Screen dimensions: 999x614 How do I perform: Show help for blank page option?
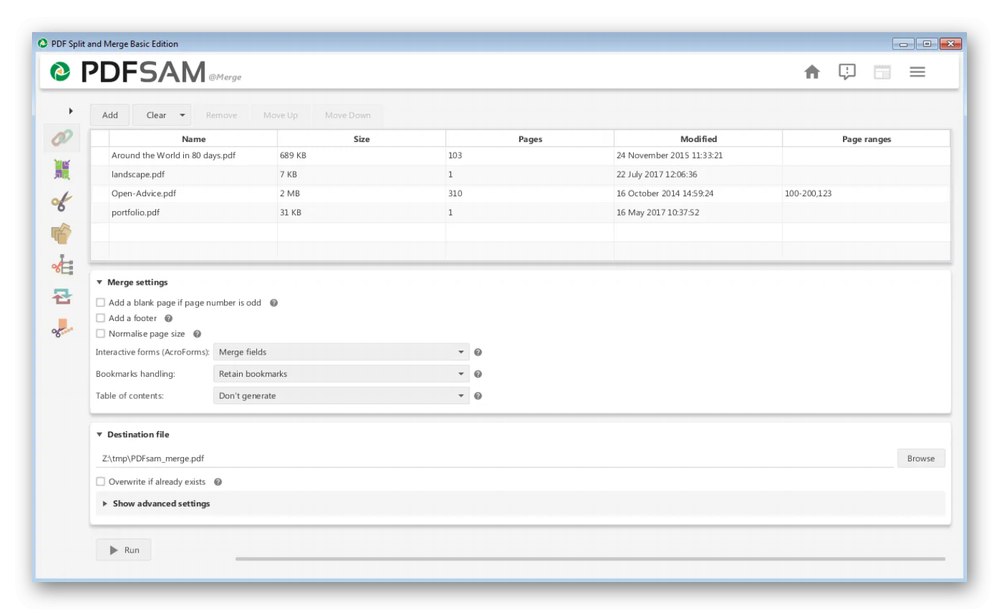pos(274,303)
